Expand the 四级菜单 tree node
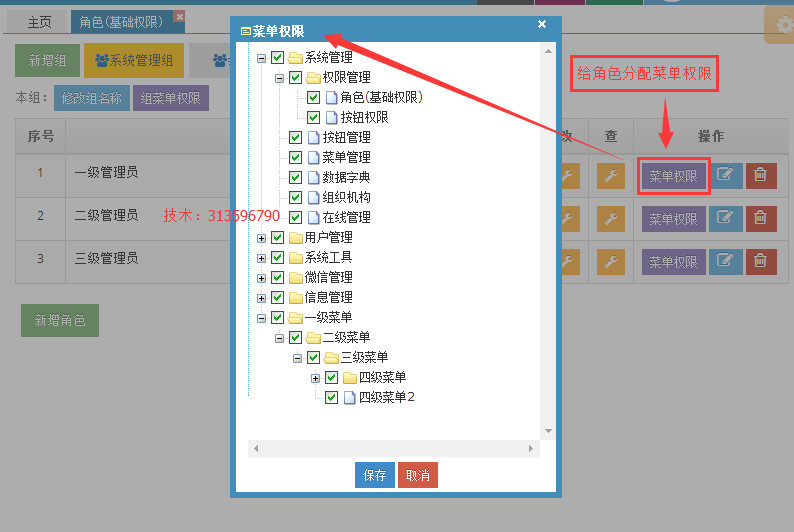Screen dimensions: 794x532 coord(315,378)
